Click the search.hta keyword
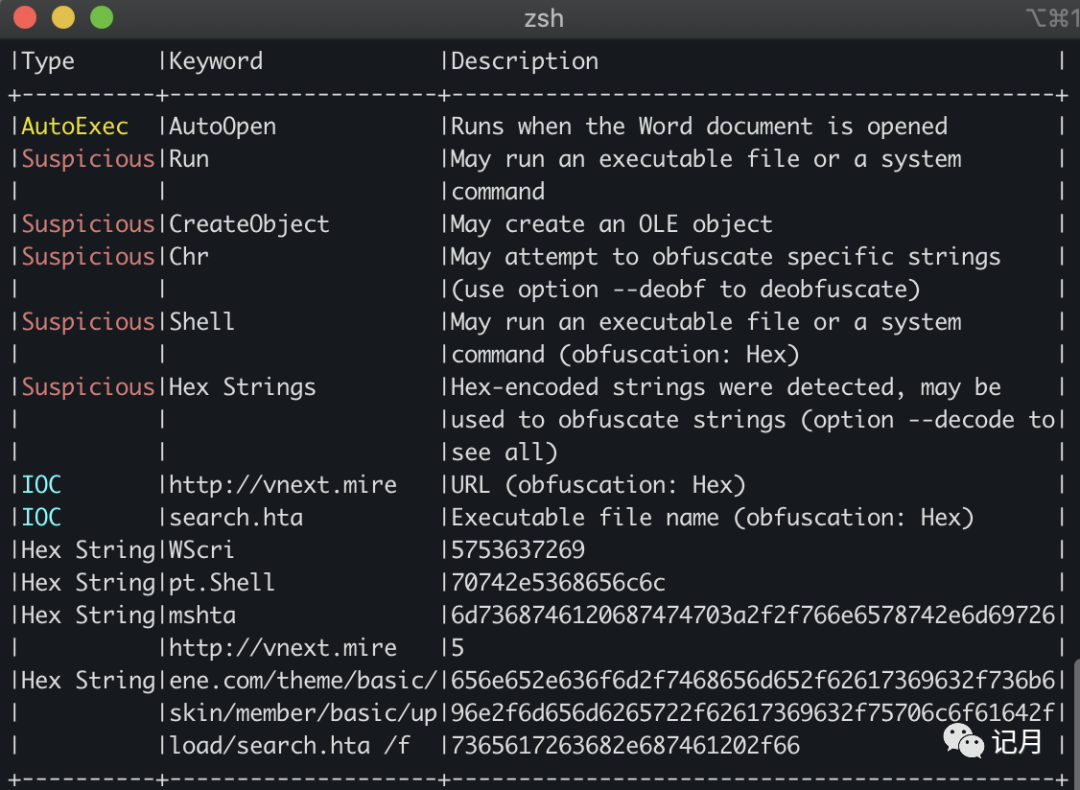1080x790 pixels. pyautogui.click(x=236, y=518)
